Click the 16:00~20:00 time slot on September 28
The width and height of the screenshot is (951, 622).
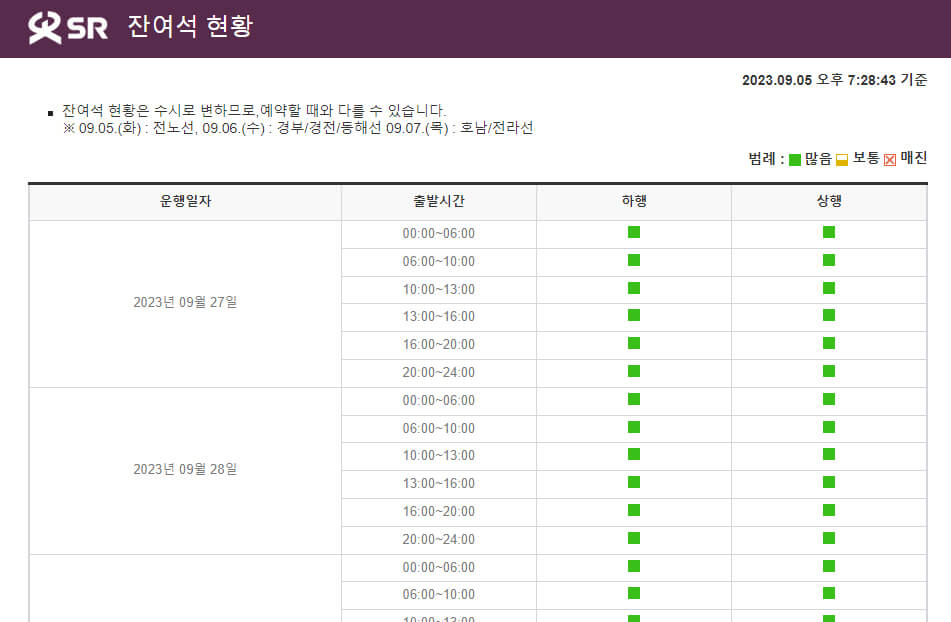click(438, 511)
